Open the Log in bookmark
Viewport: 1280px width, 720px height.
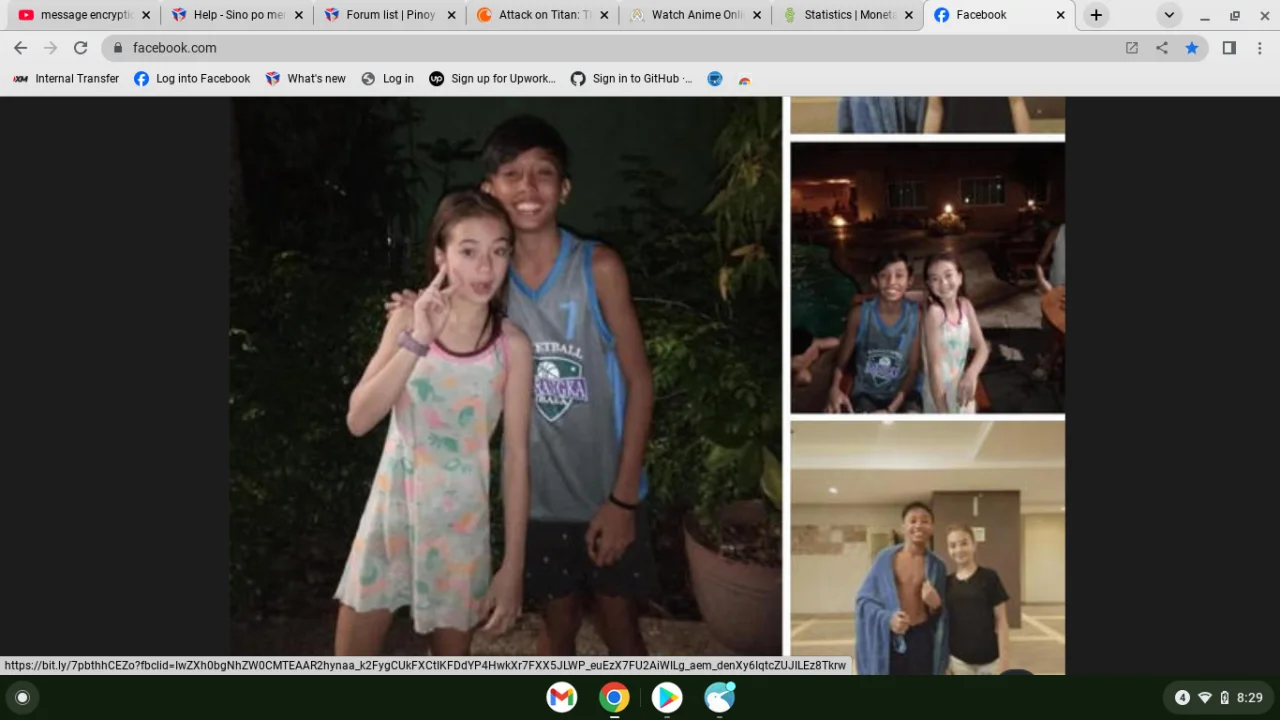click(387, 79)
